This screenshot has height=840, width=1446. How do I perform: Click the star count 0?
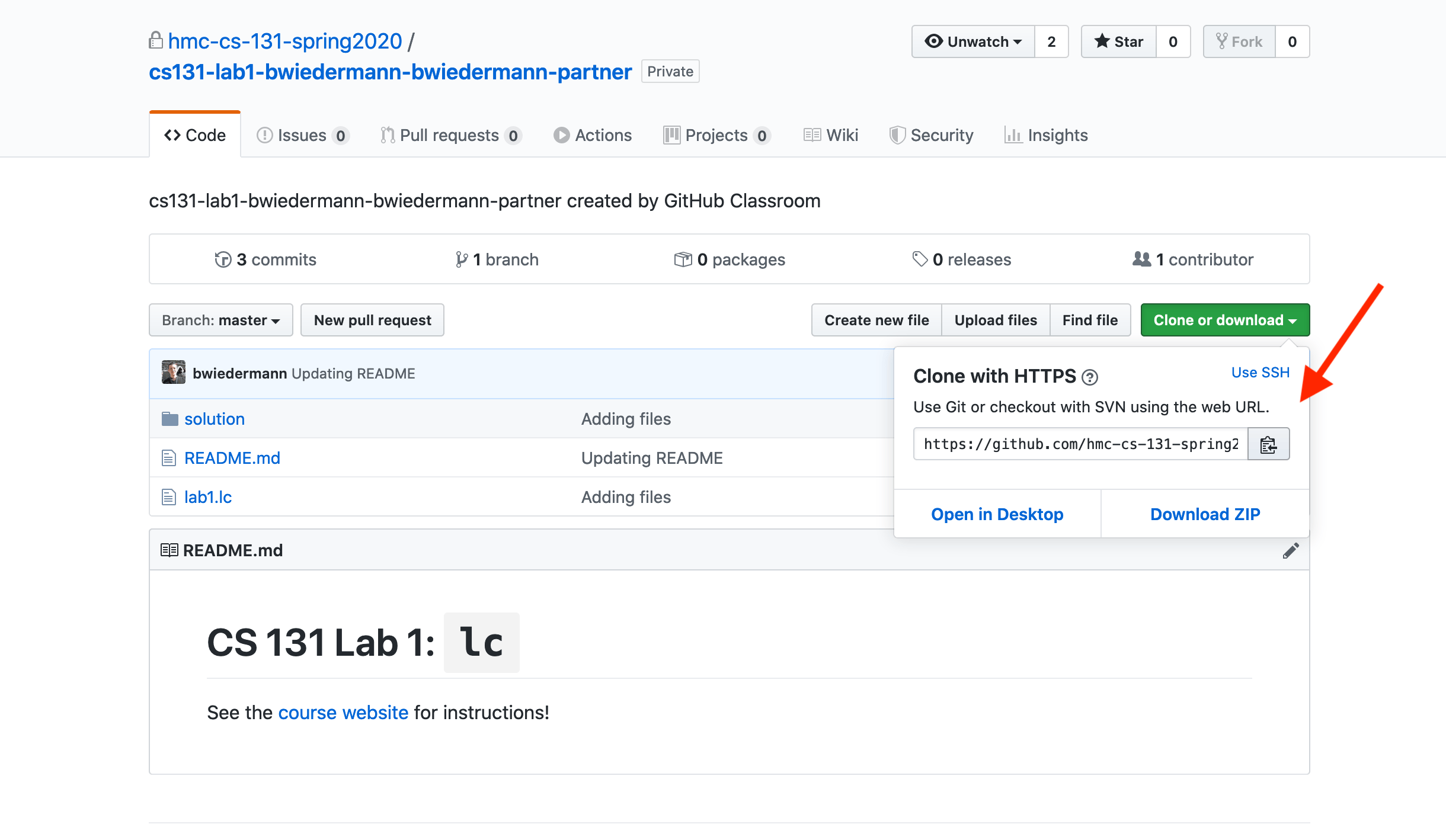(1173, 41)
